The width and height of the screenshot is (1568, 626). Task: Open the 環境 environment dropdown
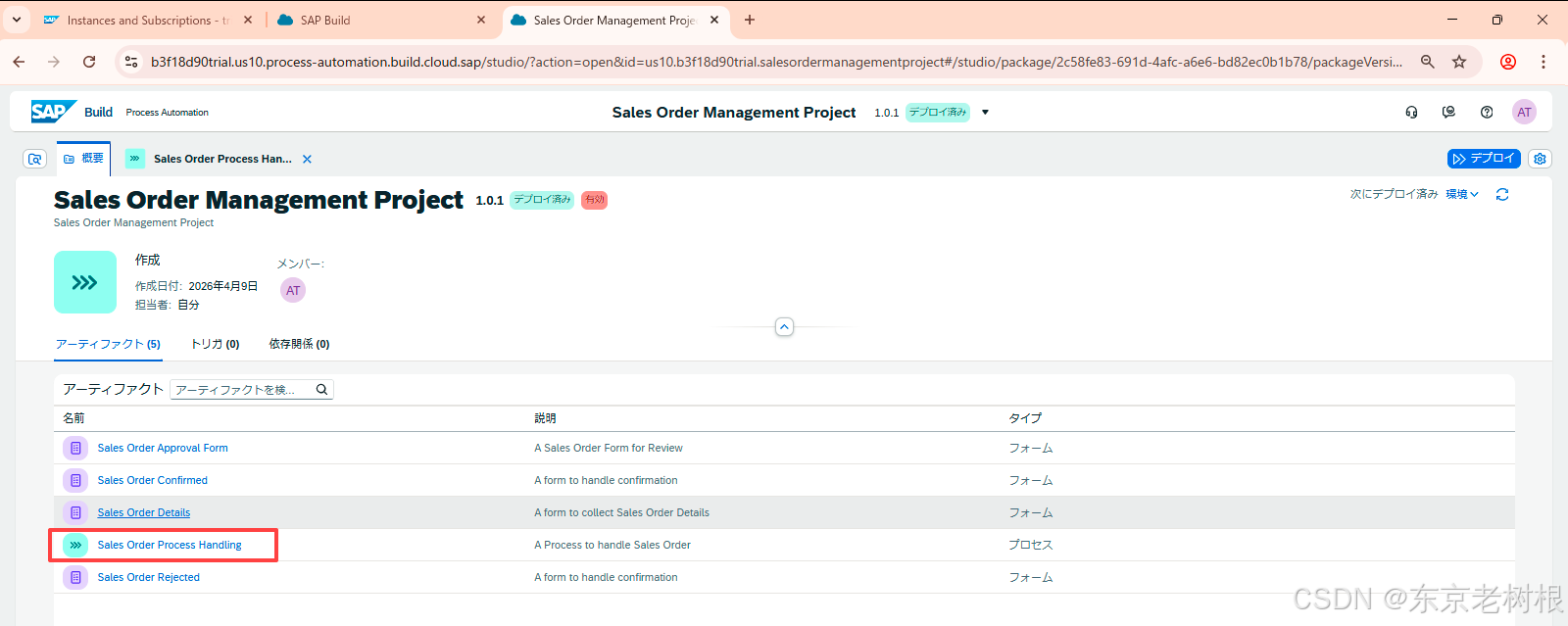tap(1462, 195)
